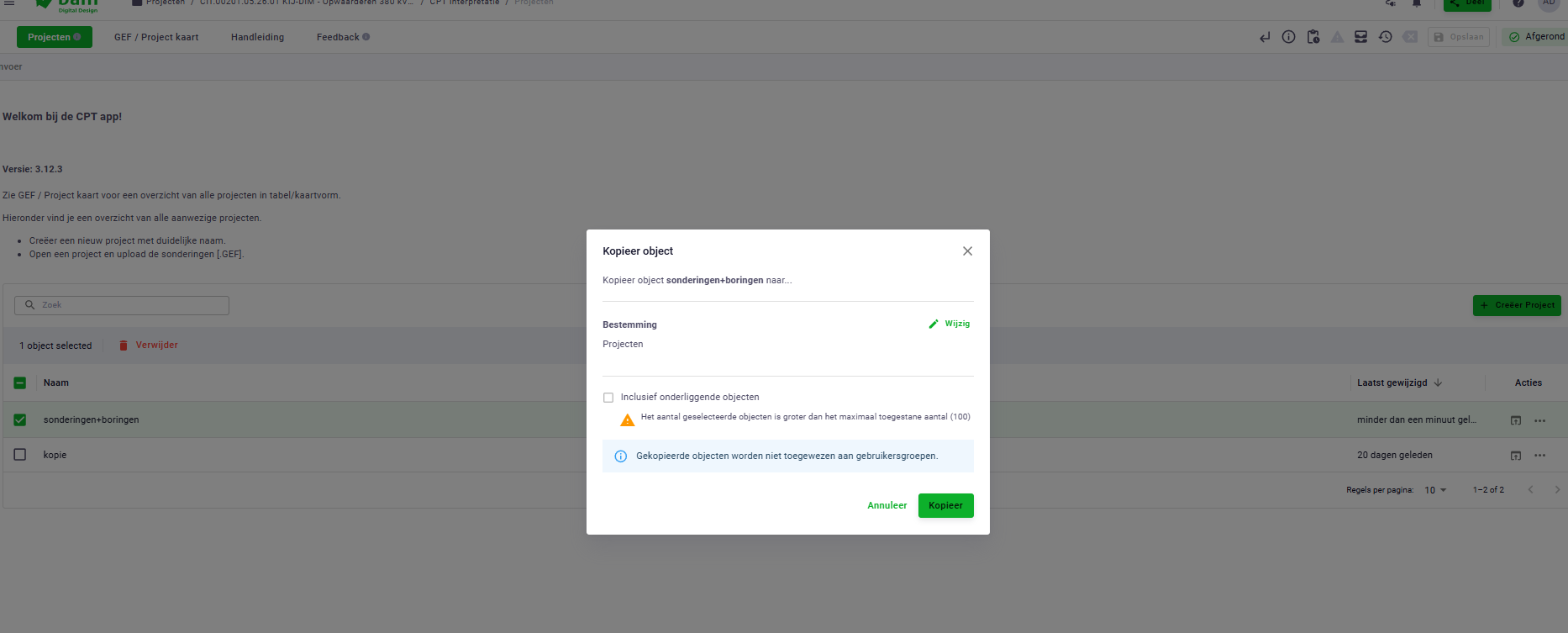
Task: Close the Kopieer object dialog
Action: point(967,251)
